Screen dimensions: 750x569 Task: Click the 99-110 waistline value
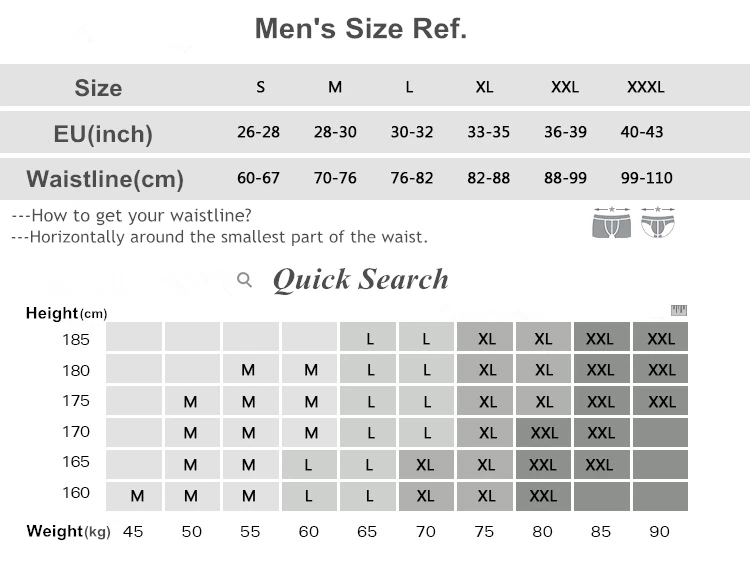click(647, 178)
